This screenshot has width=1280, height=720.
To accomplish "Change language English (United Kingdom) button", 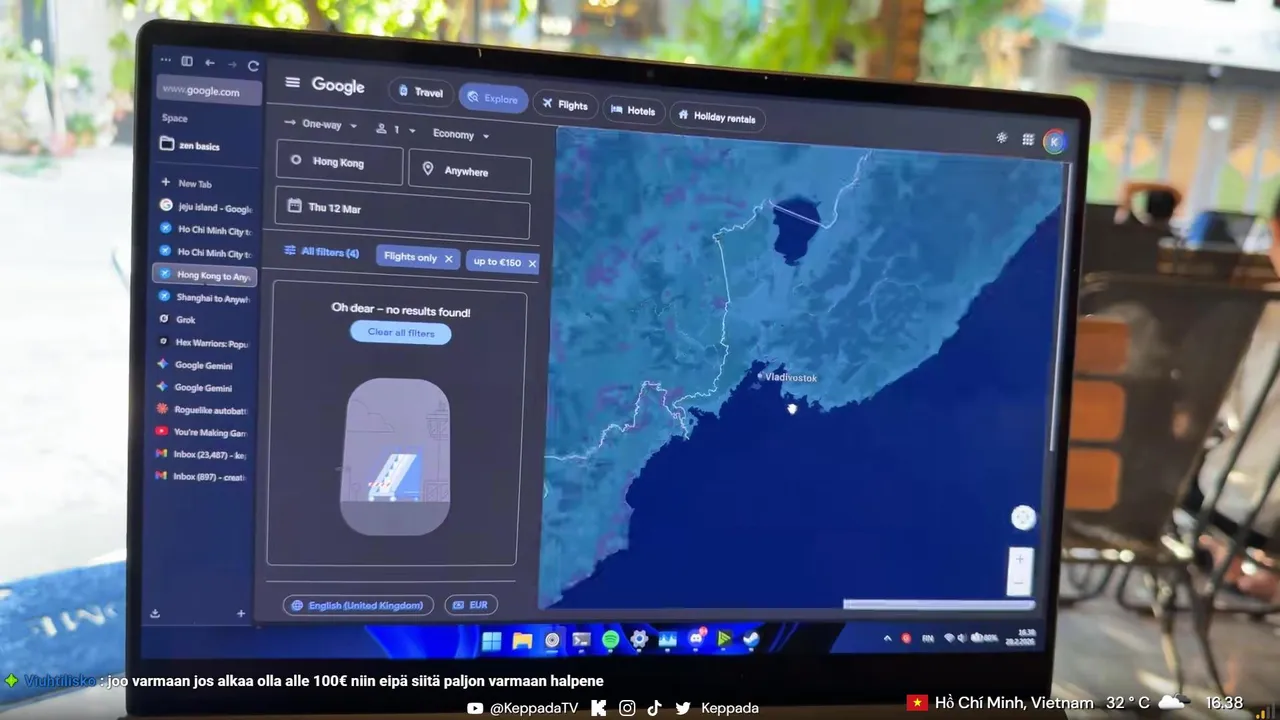I will (359, 605).
